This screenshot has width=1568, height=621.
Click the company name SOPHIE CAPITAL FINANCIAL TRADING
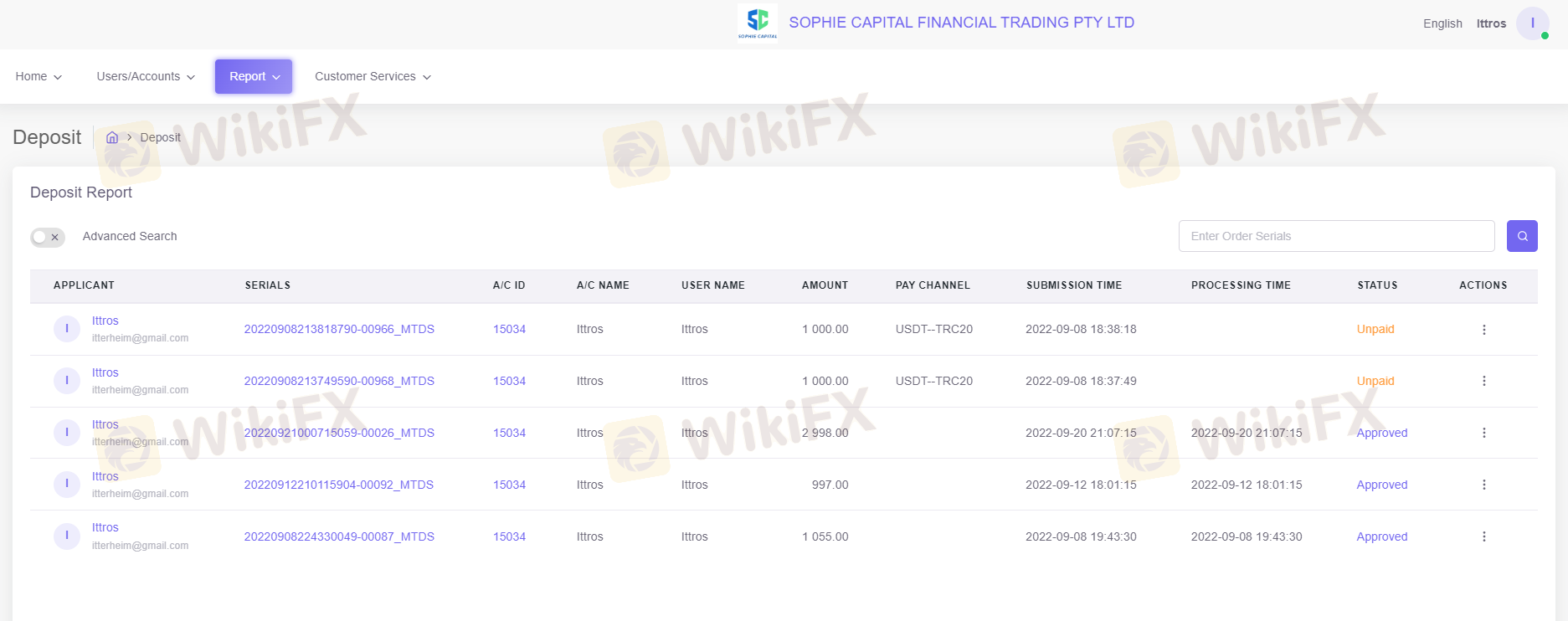pyautogui.click(x=961, y=23)
